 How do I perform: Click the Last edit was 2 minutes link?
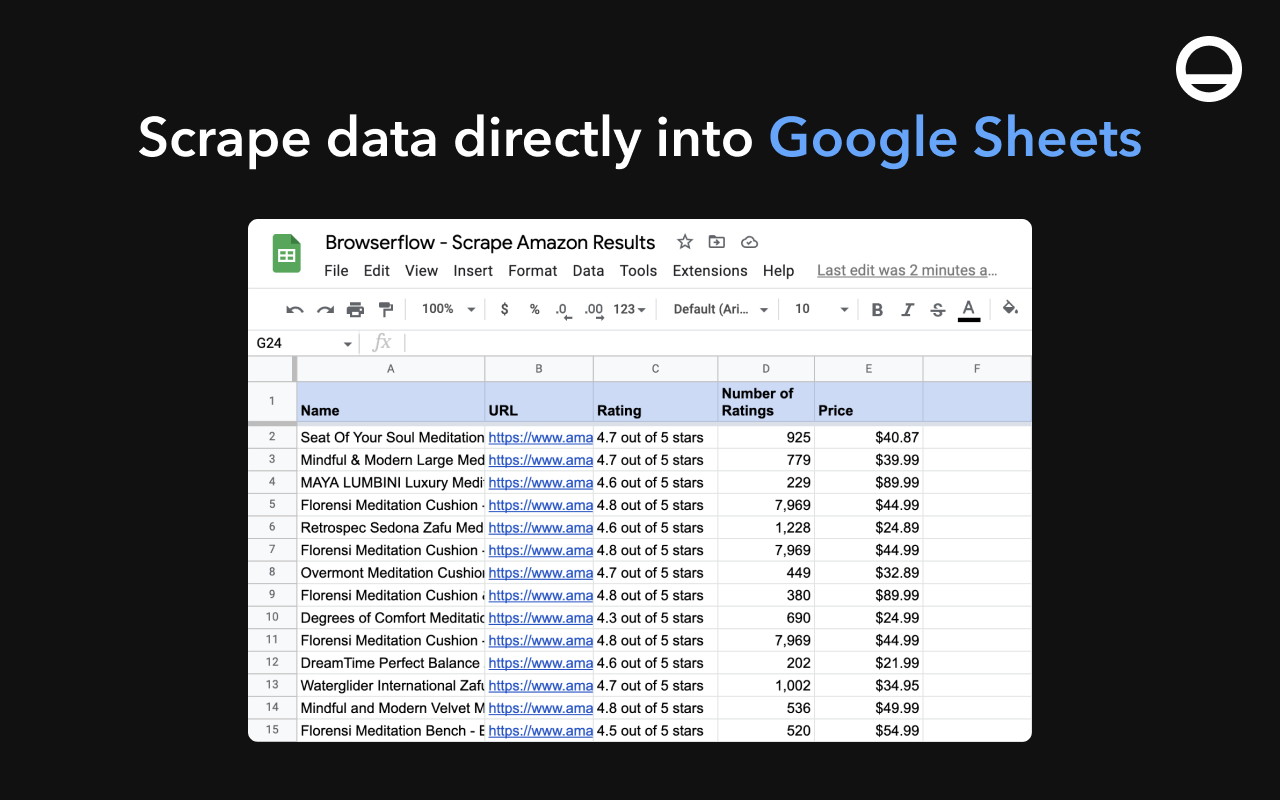(907, 270)
